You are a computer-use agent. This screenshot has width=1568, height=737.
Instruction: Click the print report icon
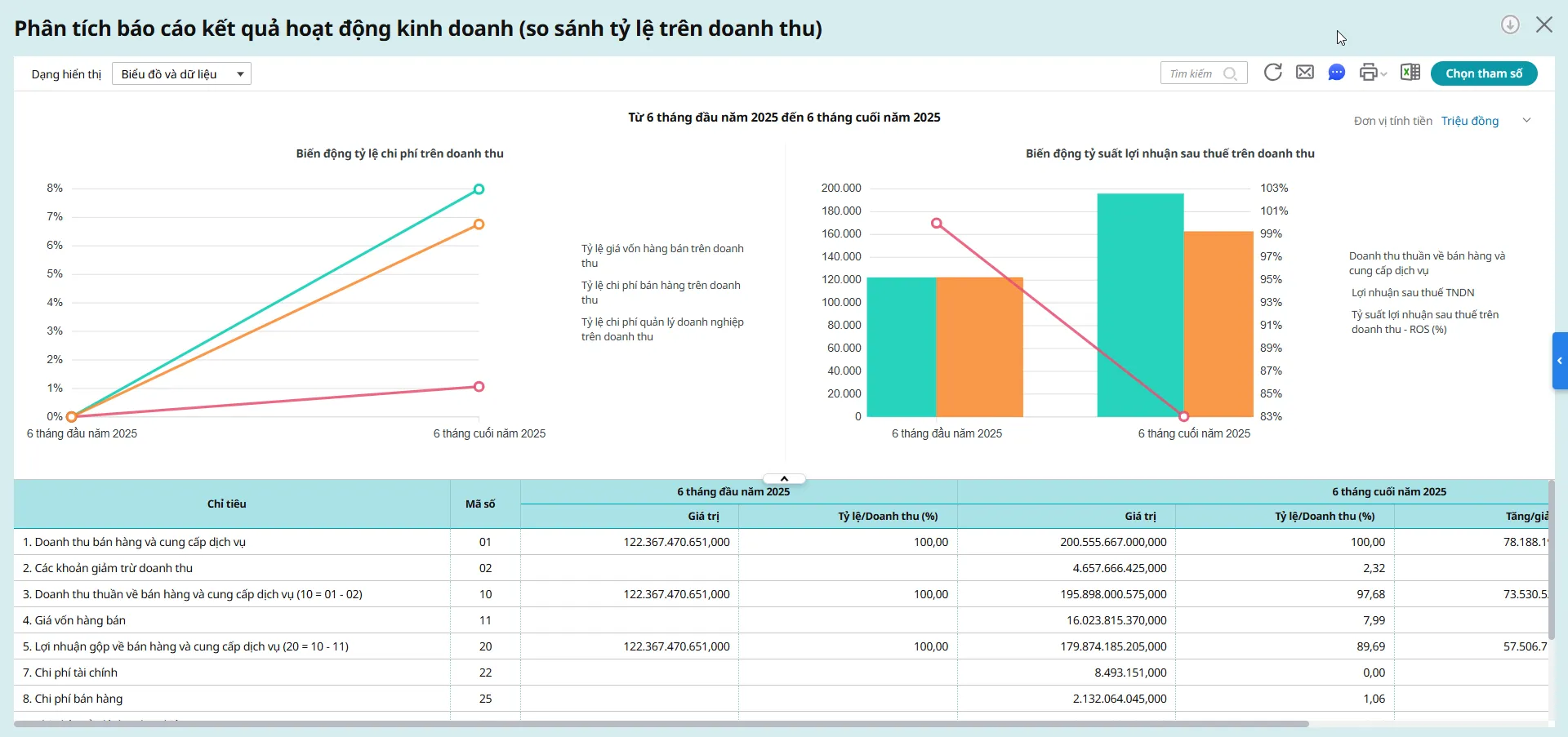pyautogui.click(x=1369, y=73)
